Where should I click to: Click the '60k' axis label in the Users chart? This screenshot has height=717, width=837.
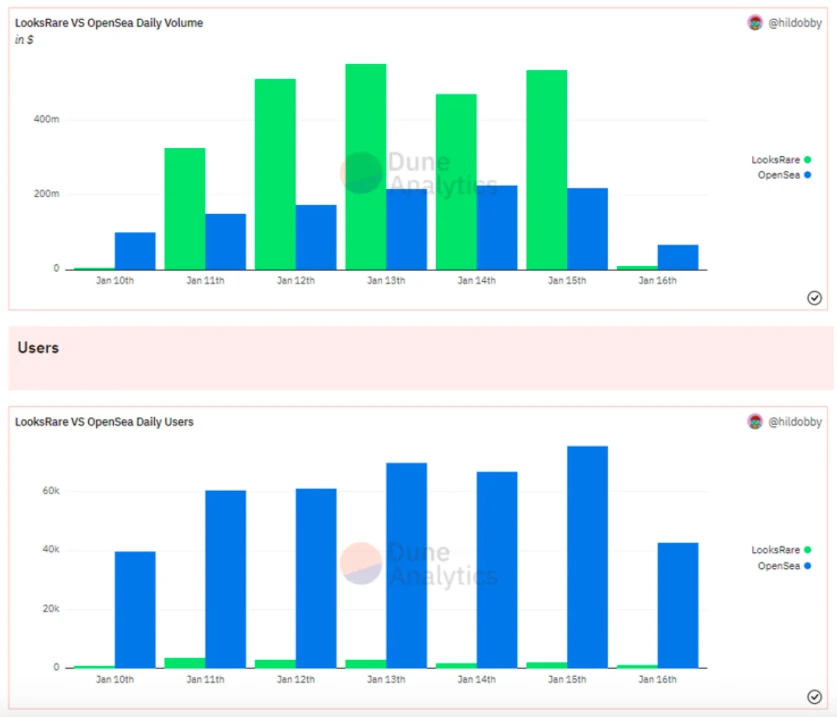tap(51, 491)
